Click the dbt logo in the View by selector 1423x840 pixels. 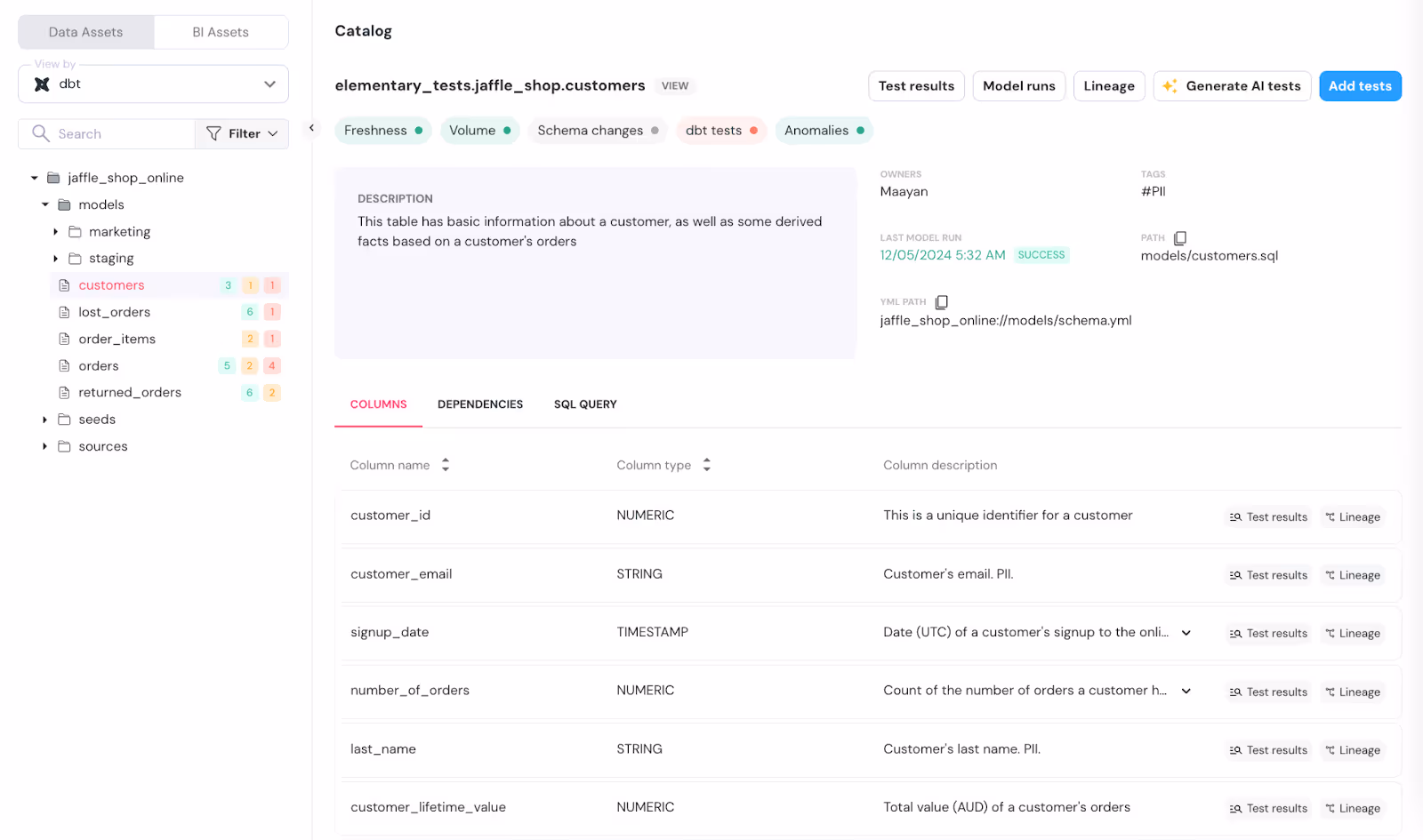41,84
